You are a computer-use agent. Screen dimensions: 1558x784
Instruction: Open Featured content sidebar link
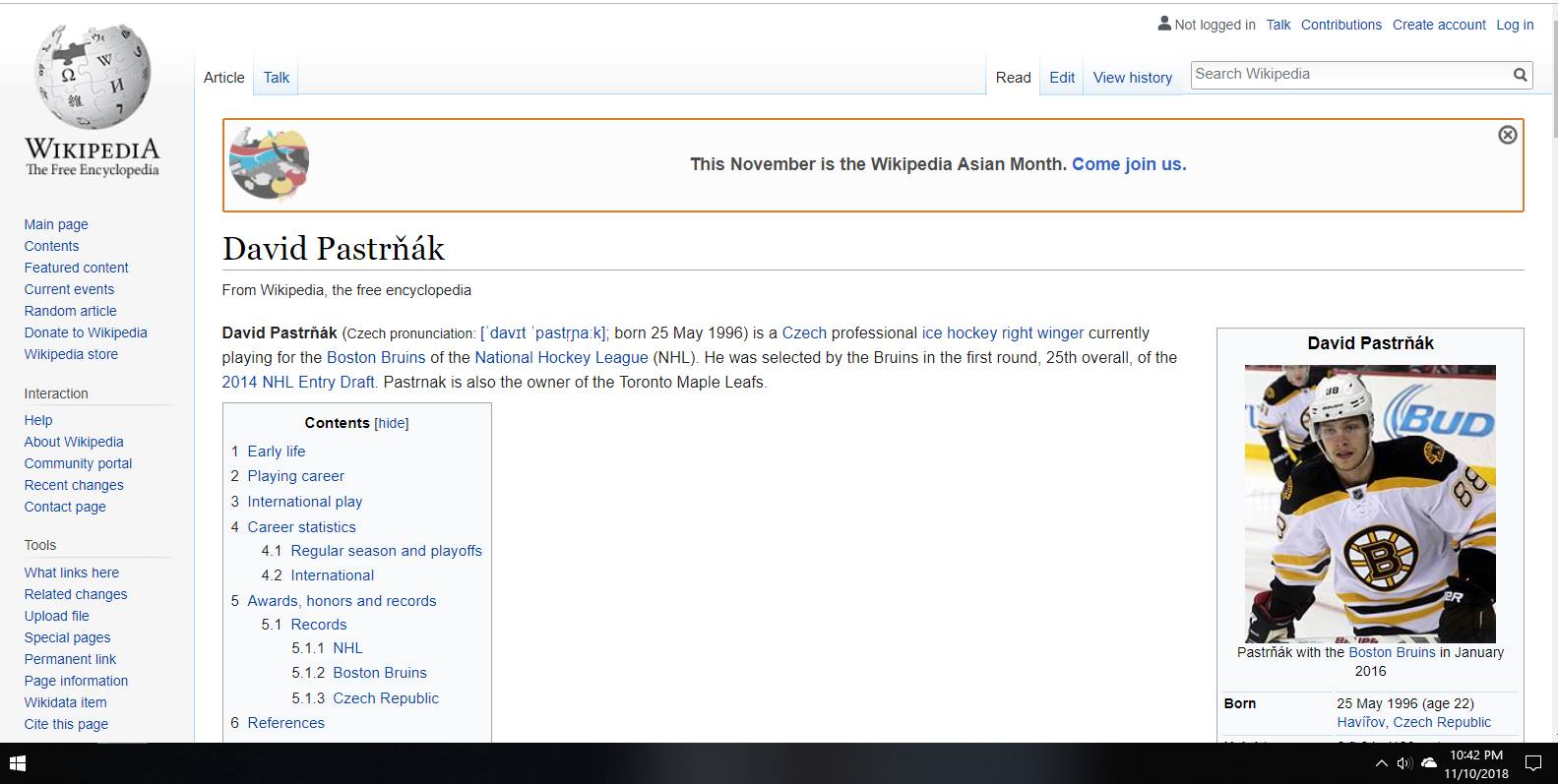[76, 268]
